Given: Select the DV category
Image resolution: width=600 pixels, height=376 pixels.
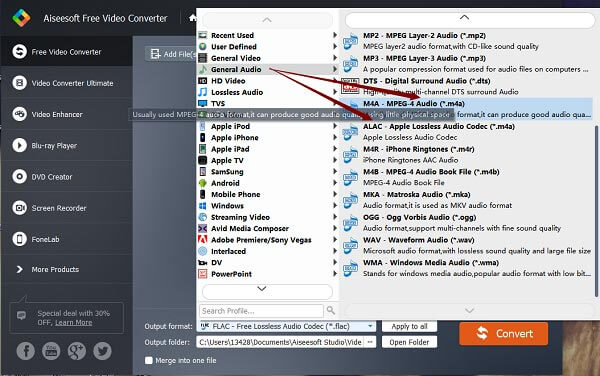Looking at the screenshot, I should [268, 262].
